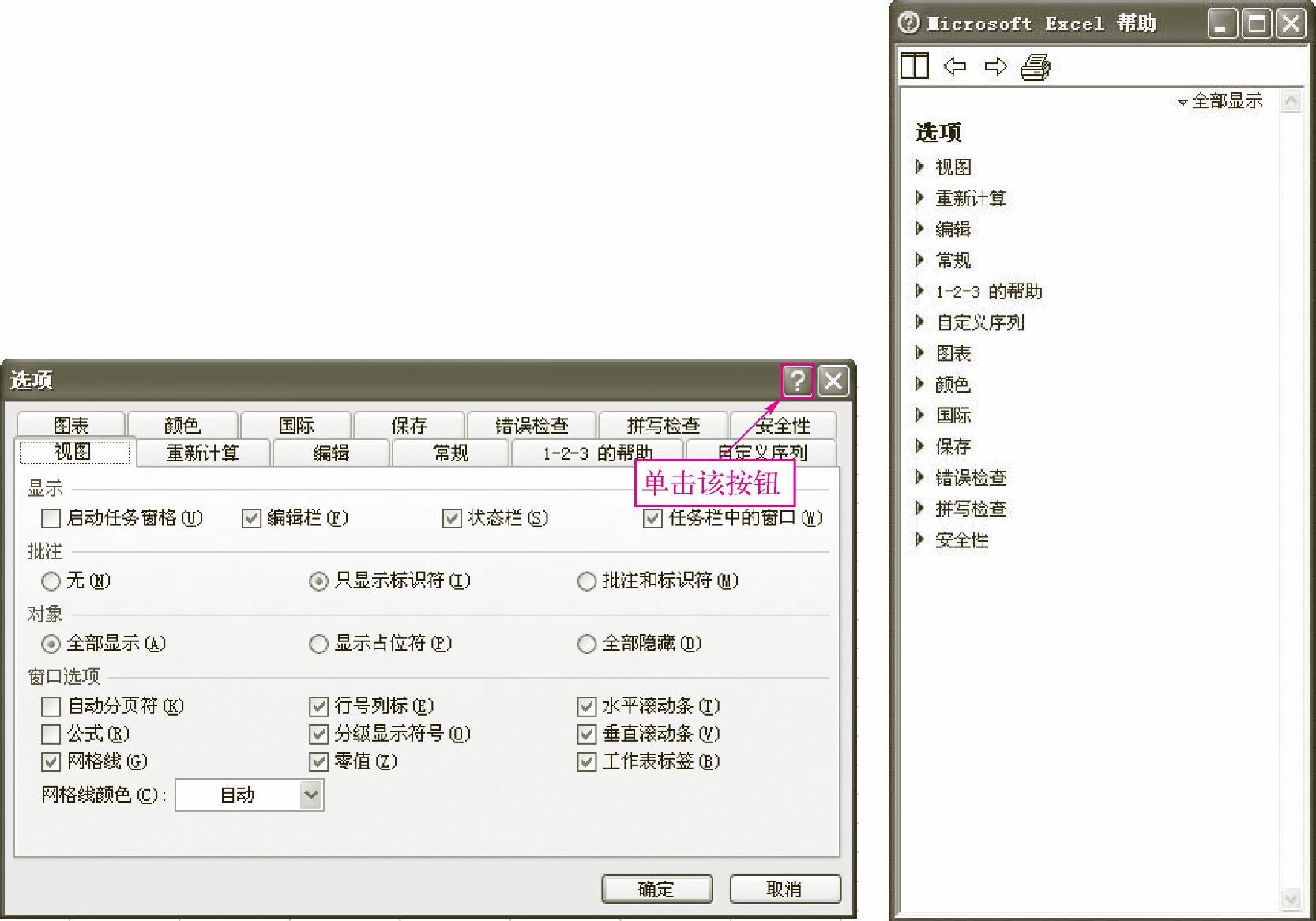
Task: Uncheck the 工作表标签 checkbox
Action: point(586,761)
